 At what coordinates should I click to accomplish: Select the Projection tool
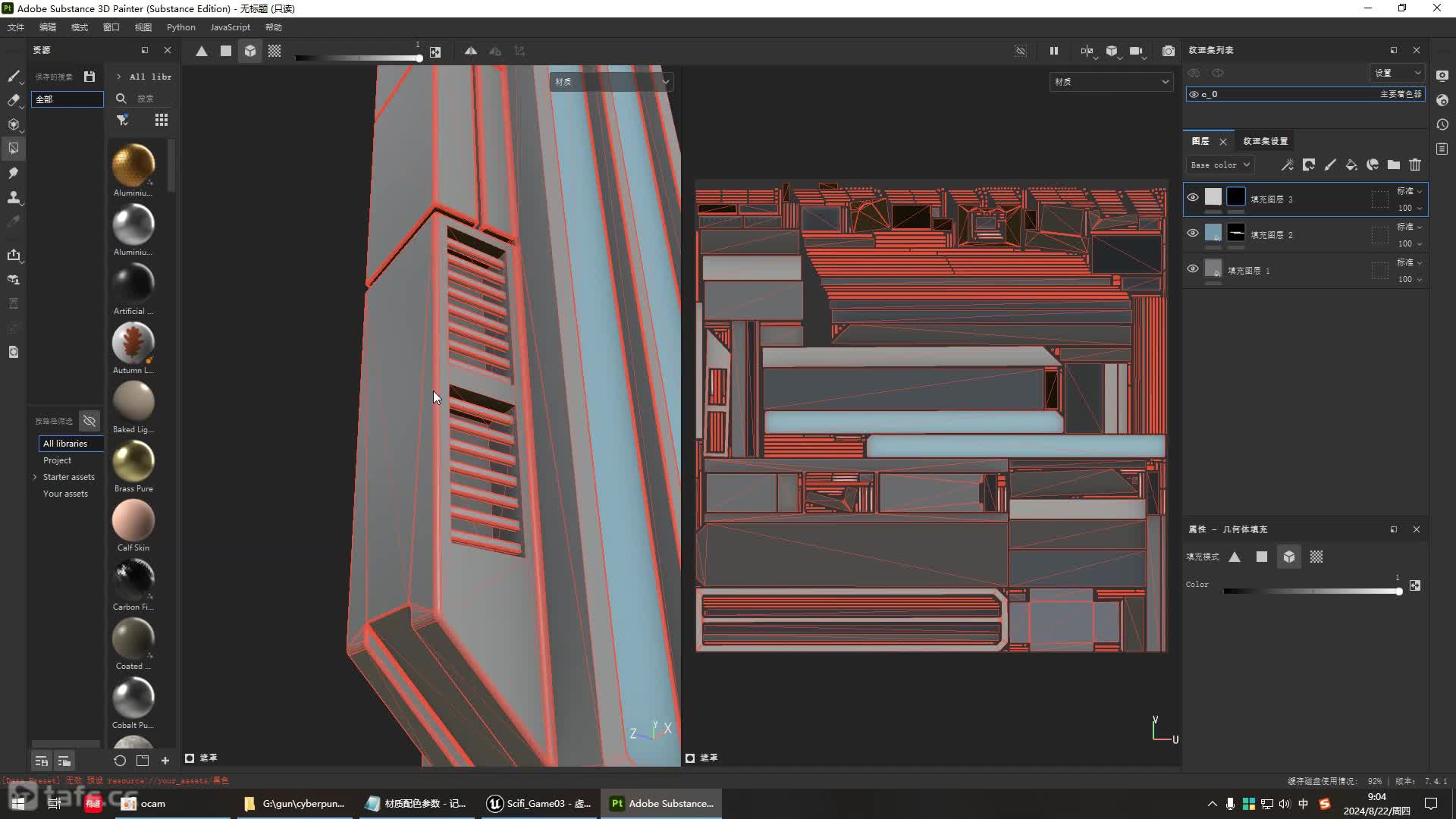(14, 124)
